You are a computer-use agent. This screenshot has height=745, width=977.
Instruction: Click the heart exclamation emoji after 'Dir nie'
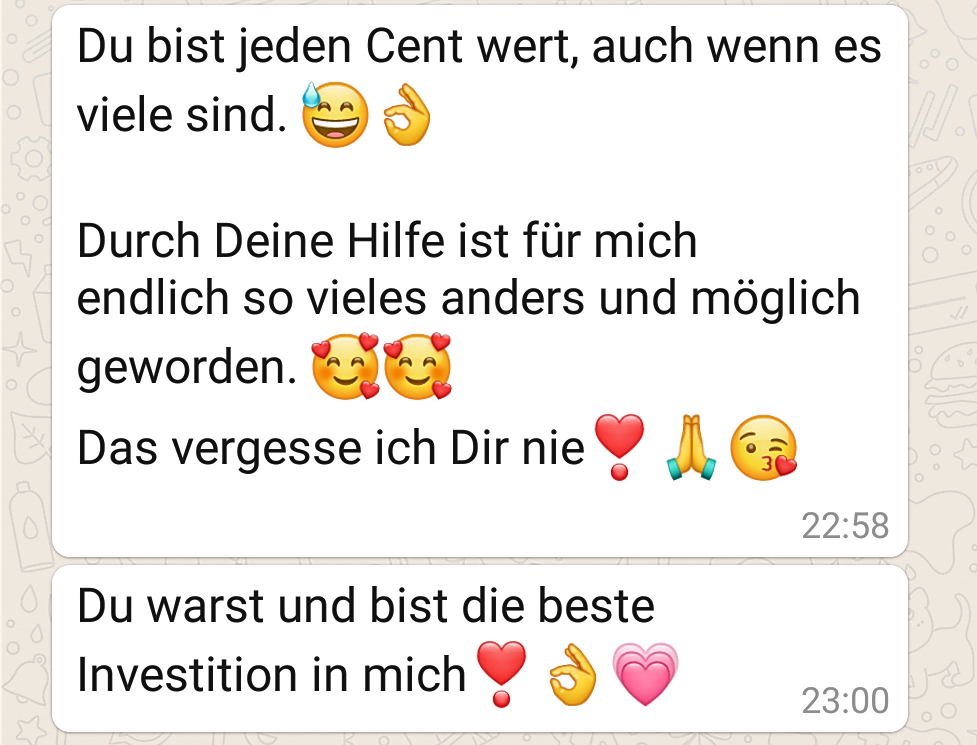coord(619,447)
